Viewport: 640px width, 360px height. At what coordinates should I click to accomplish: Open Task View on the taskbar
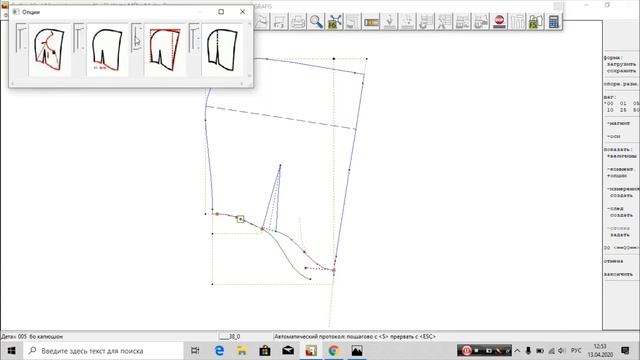pos(196,351)
